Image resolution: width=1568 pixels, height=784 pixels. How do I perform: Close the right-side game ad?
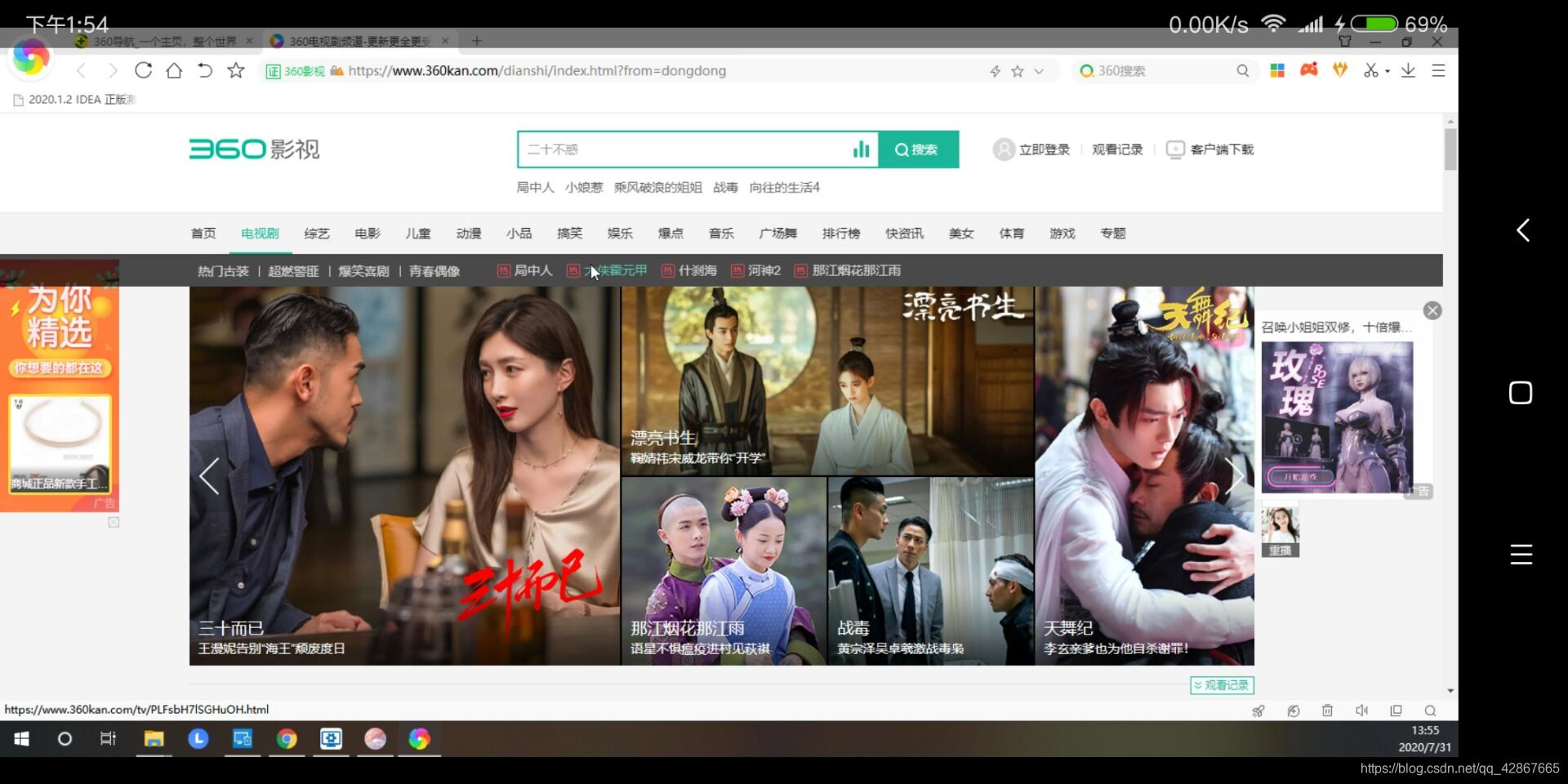1432,310
